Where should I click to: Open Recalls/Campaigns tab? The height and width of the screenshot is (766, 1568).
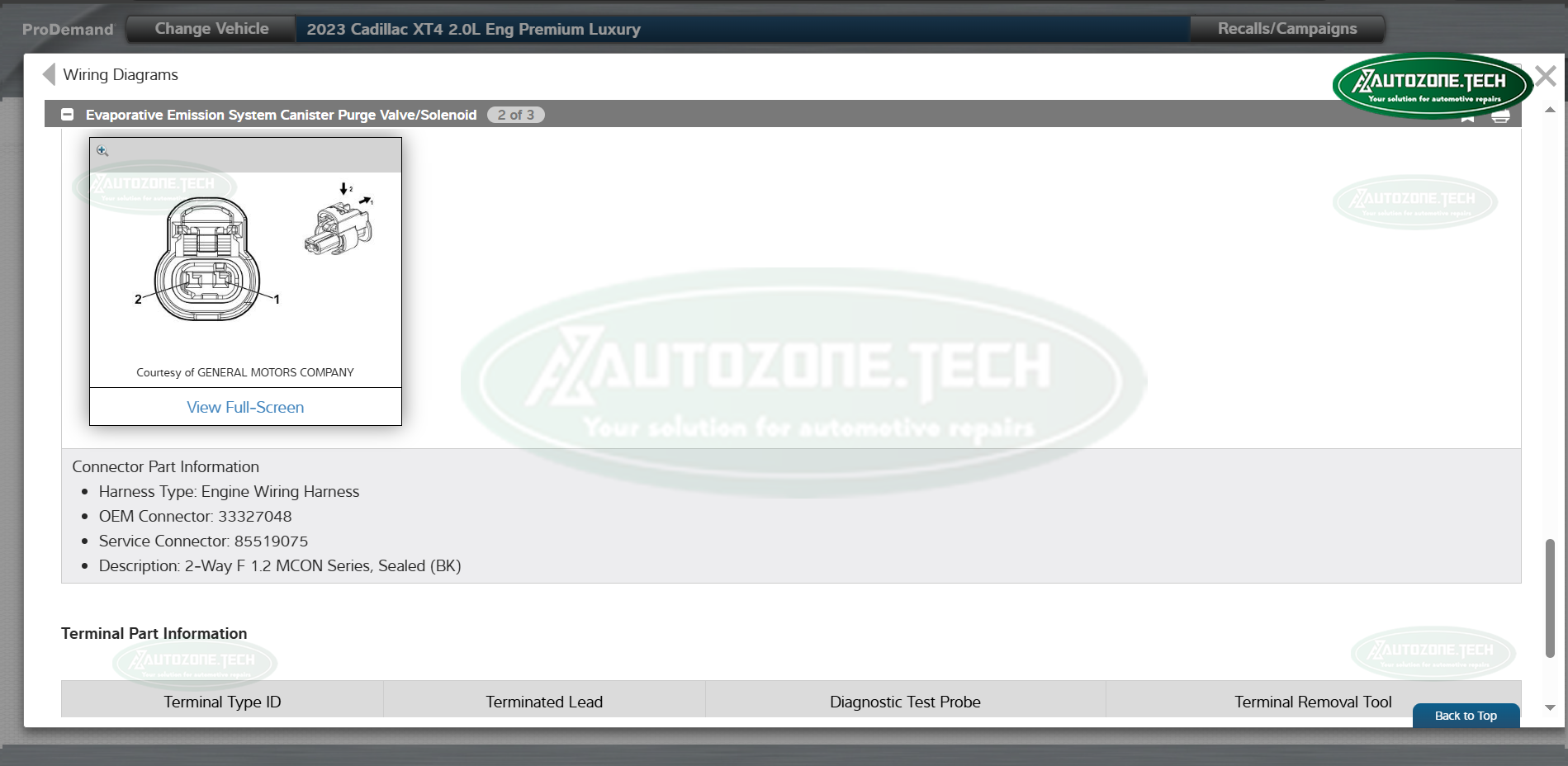point(1286,29)
